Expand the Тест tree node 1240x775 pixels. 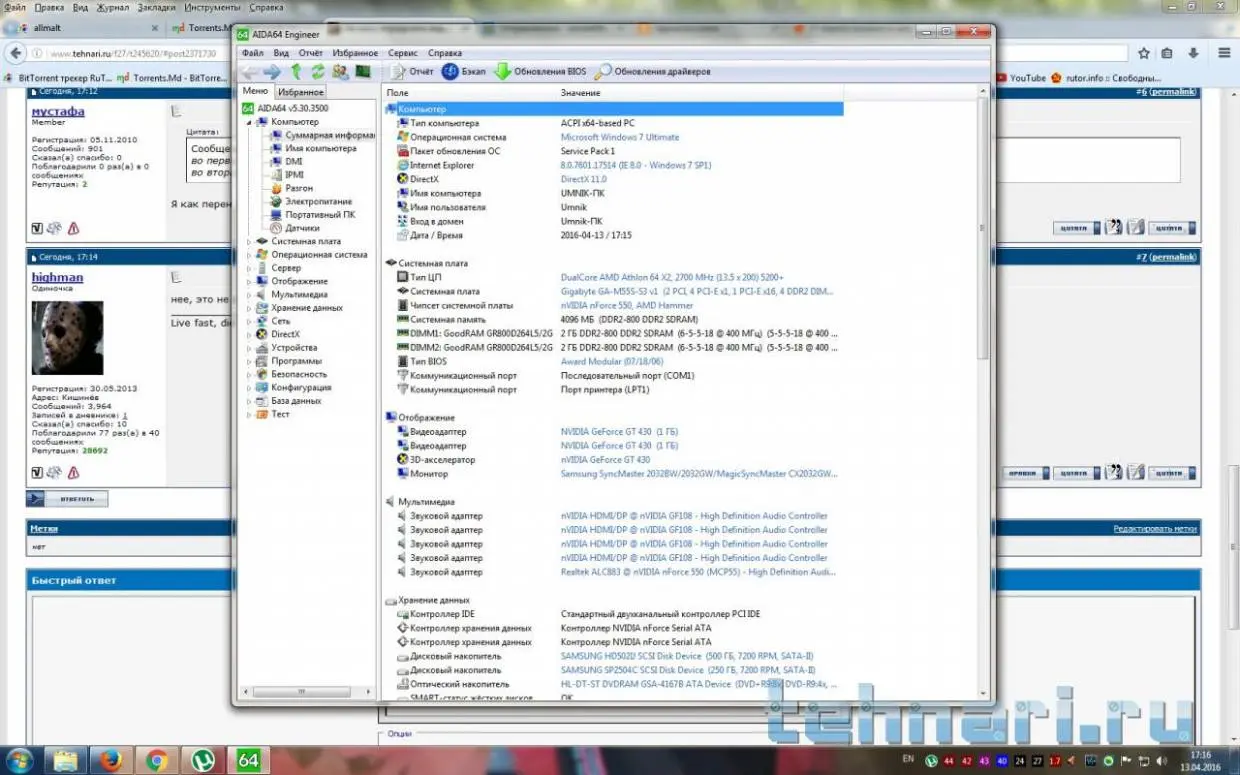coord(249,414)
